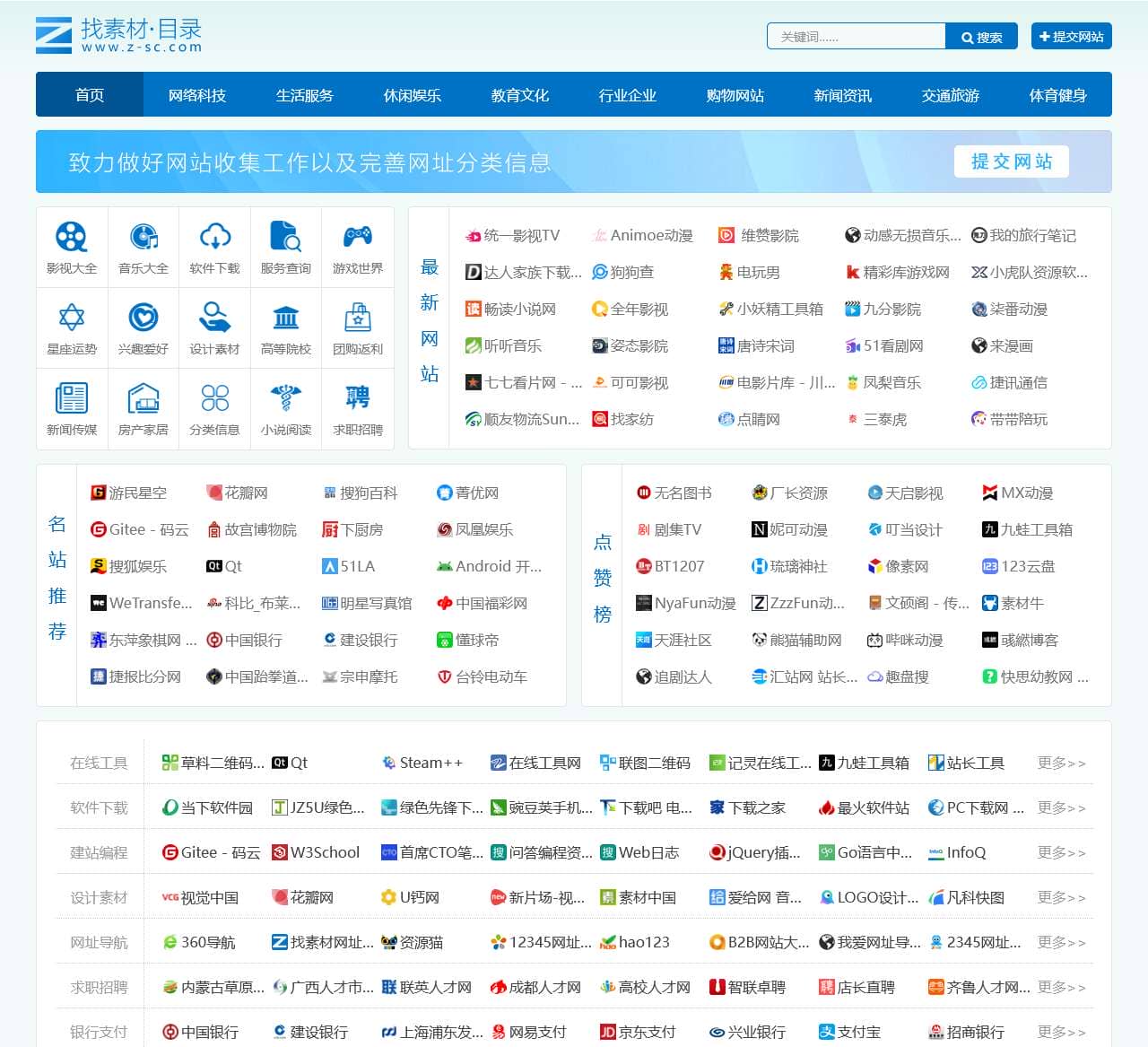Click the 草料二维码 favicon in 在线工具 row

pos(170,763)
